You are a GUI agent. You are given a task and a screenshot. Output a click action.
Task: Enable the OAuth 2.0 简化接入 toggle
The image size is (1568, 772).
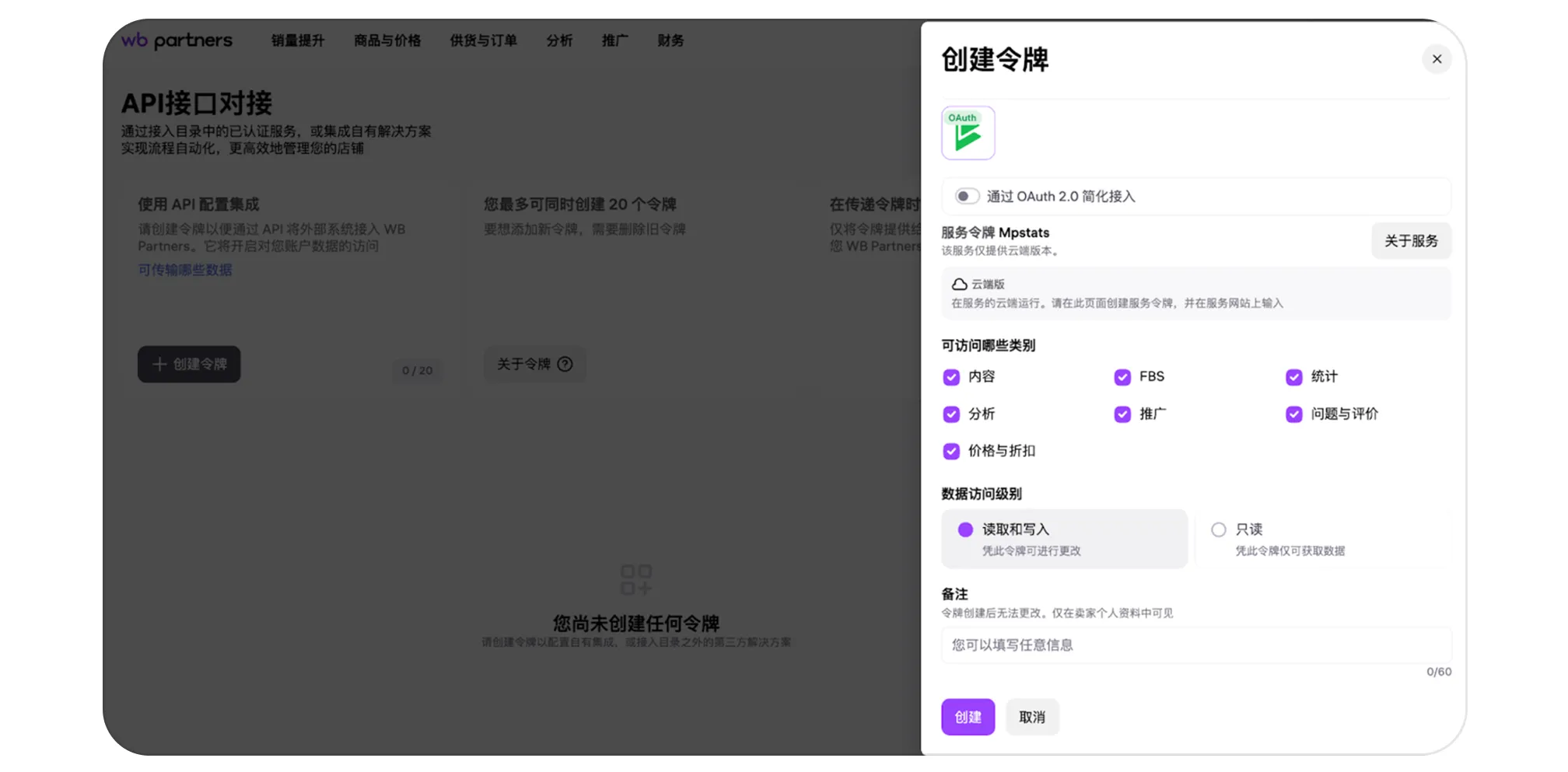967,196
